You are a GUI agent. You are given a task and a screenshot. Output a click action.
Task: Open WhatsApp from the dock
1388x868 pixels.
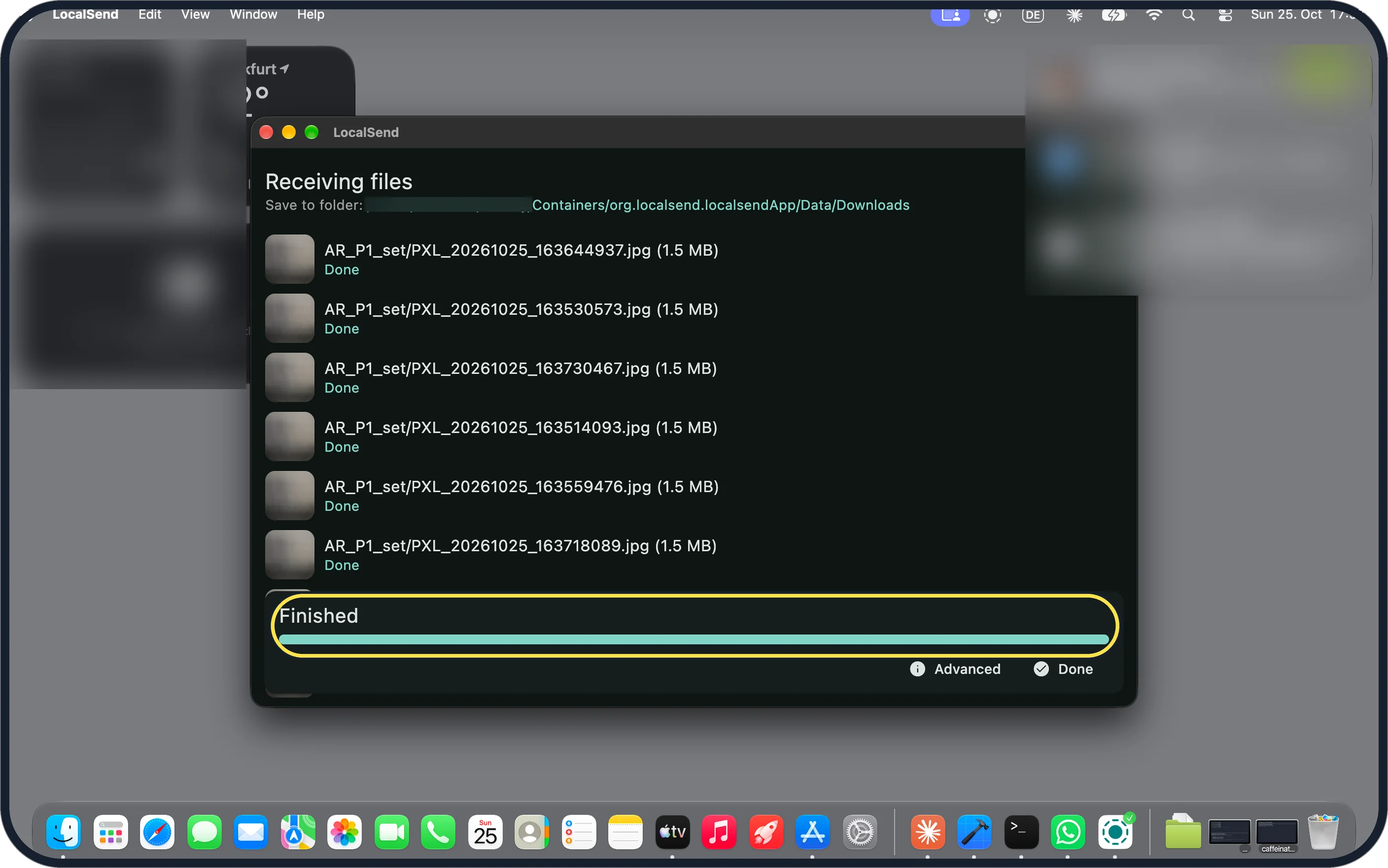(1068, 832)
